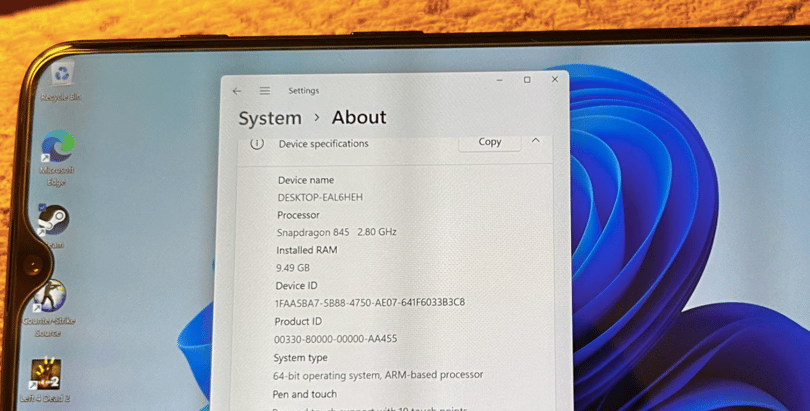Select the Counter-Strike Source shortcut icon
810x411 pixels.
pos(49,308)
